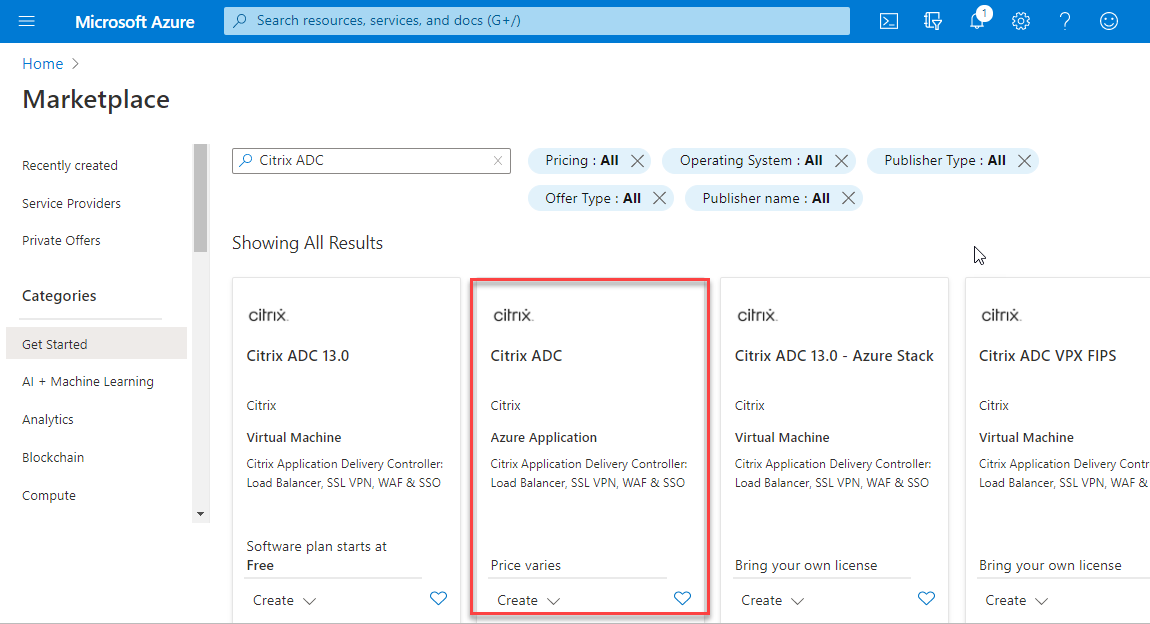Favorite Citrix ADC 13.0 - Azure Stack heart
1150x624 pixels.
point(926,598)
